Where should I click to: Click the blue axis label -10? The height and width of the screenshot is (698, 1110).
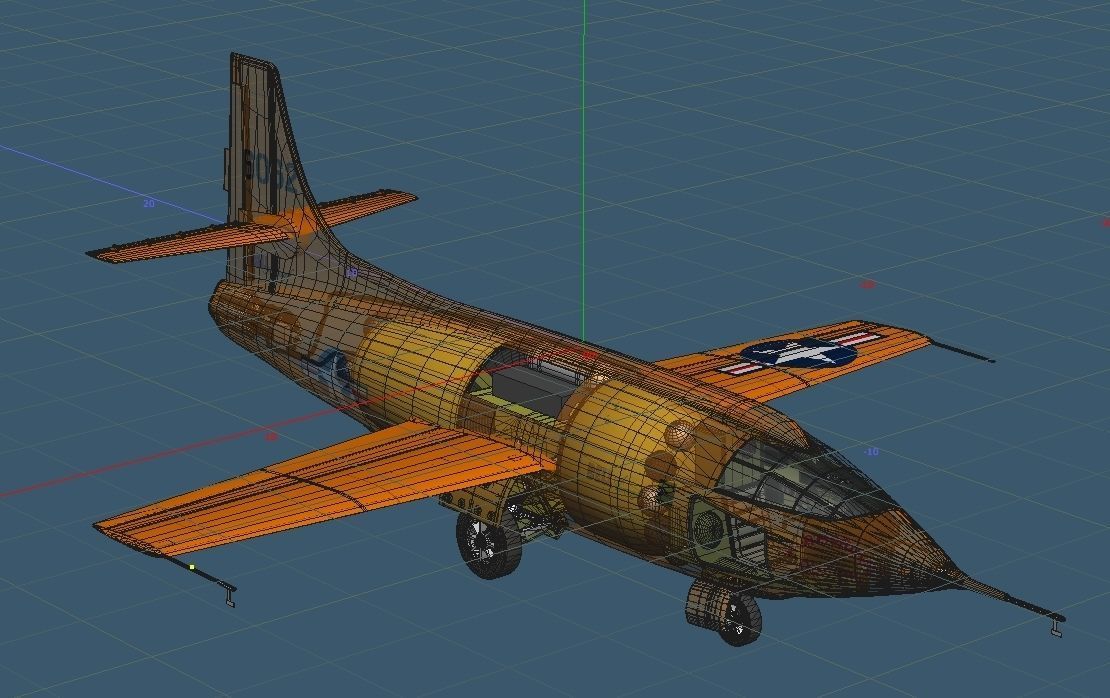pyautogui.click(x=871, y=452)
